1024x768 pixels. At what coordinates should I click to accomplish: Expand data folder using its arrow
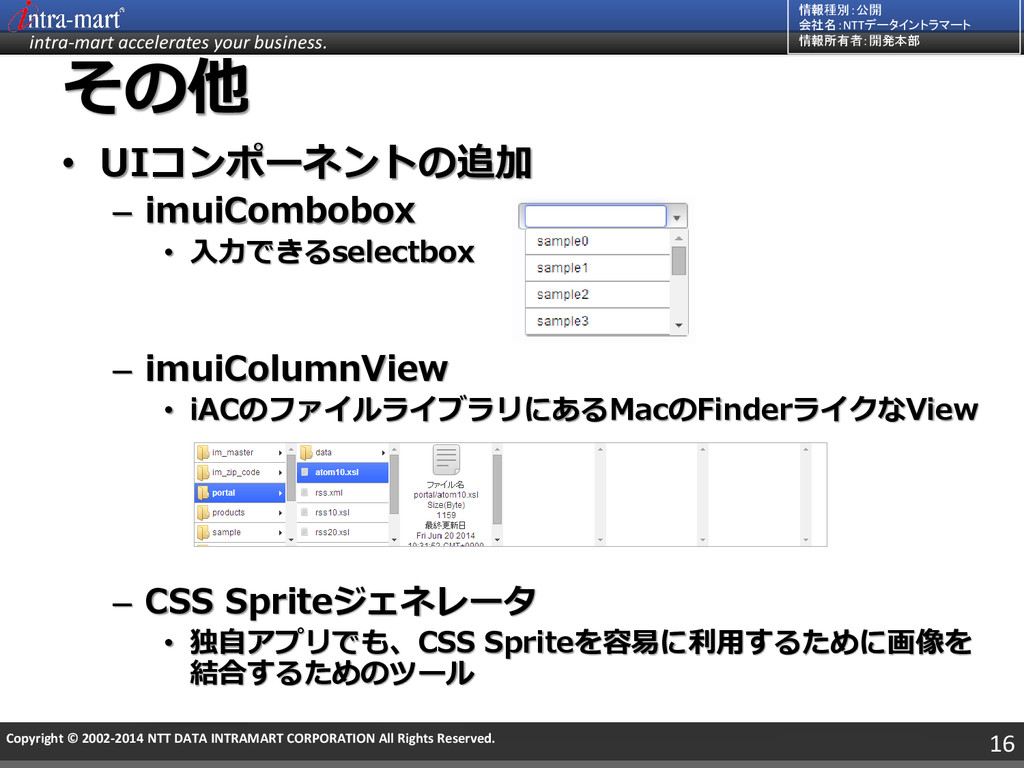383,453
